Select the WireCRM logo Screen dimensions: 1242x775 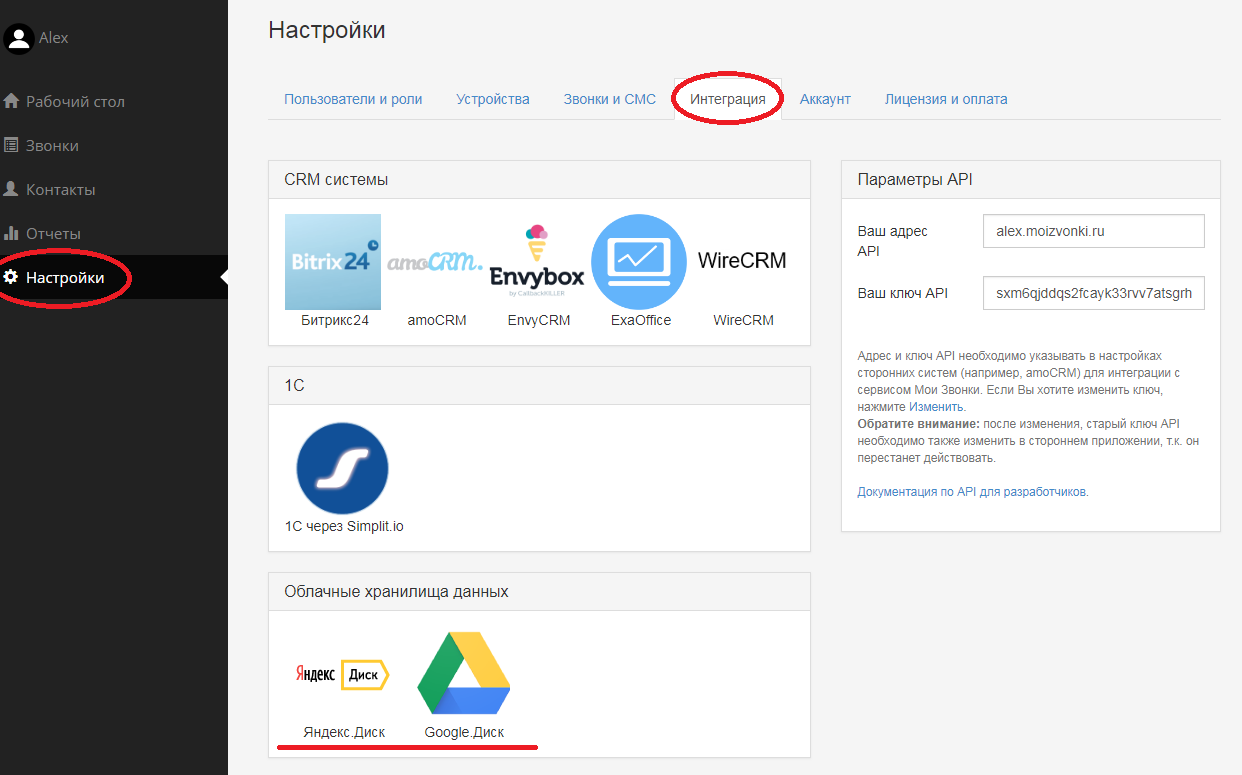tap(742, 261)
